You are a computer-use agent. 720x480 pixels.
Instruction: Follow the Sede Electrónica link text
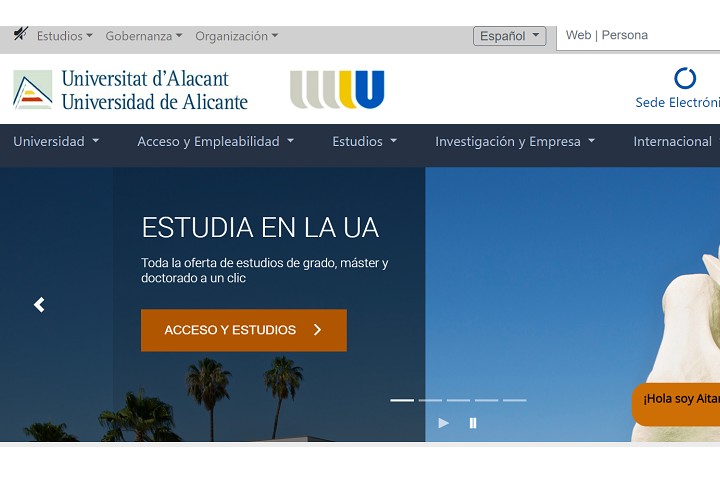(x=677, y=102)
